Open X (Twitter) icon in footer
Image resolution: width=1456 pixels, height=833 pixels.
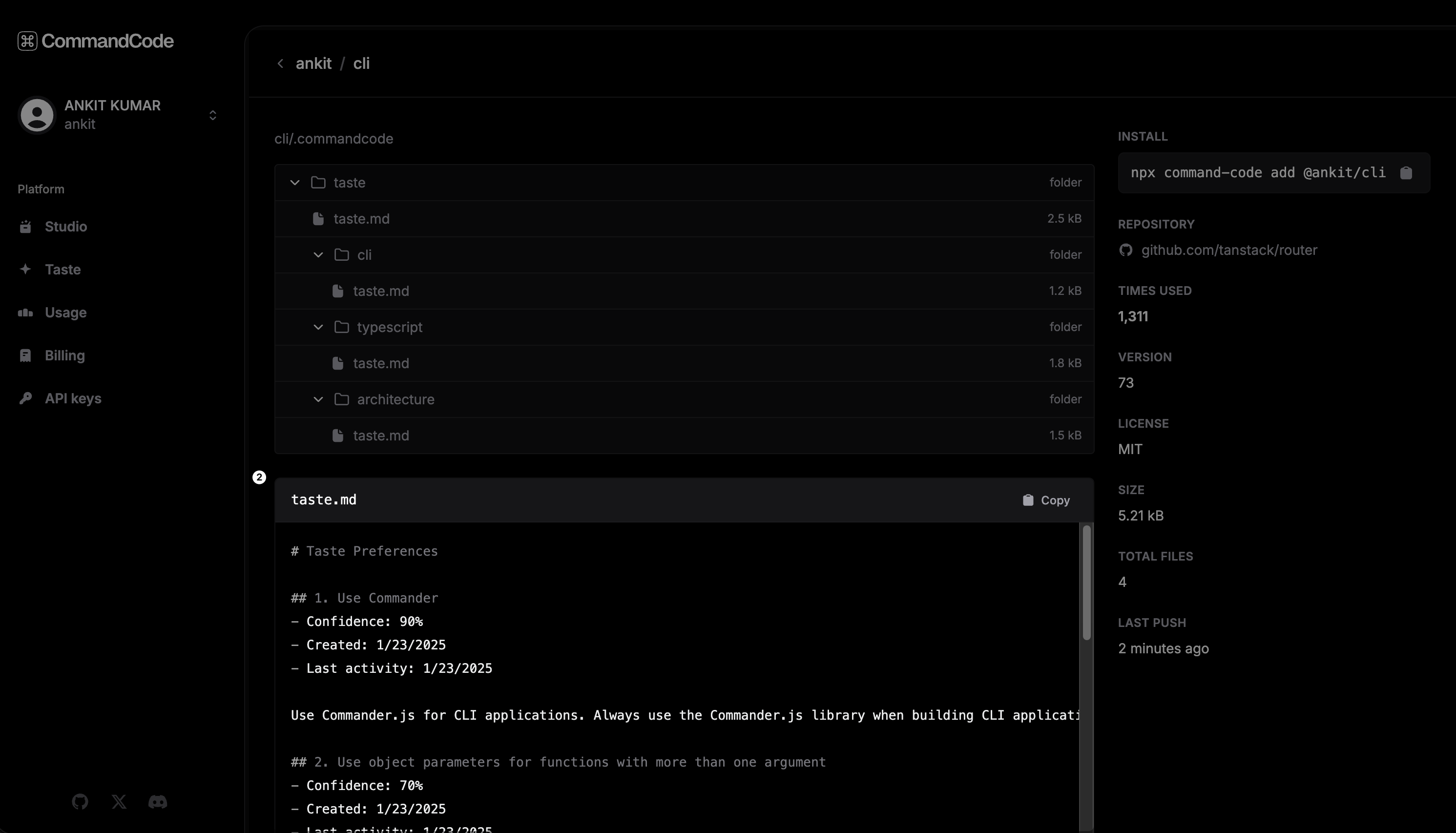(119, 802)
